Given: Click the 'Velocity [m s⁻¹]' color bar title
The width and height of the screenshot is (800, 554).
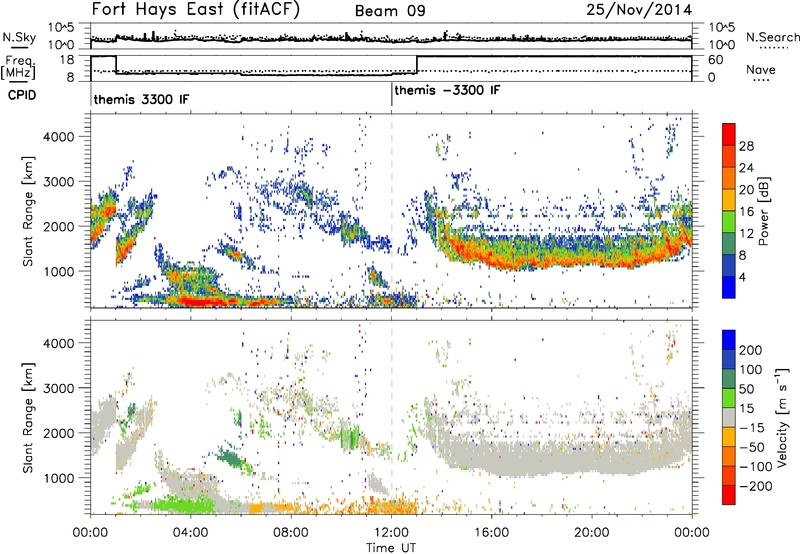Looking at the screenshot, I should point(782,417).
